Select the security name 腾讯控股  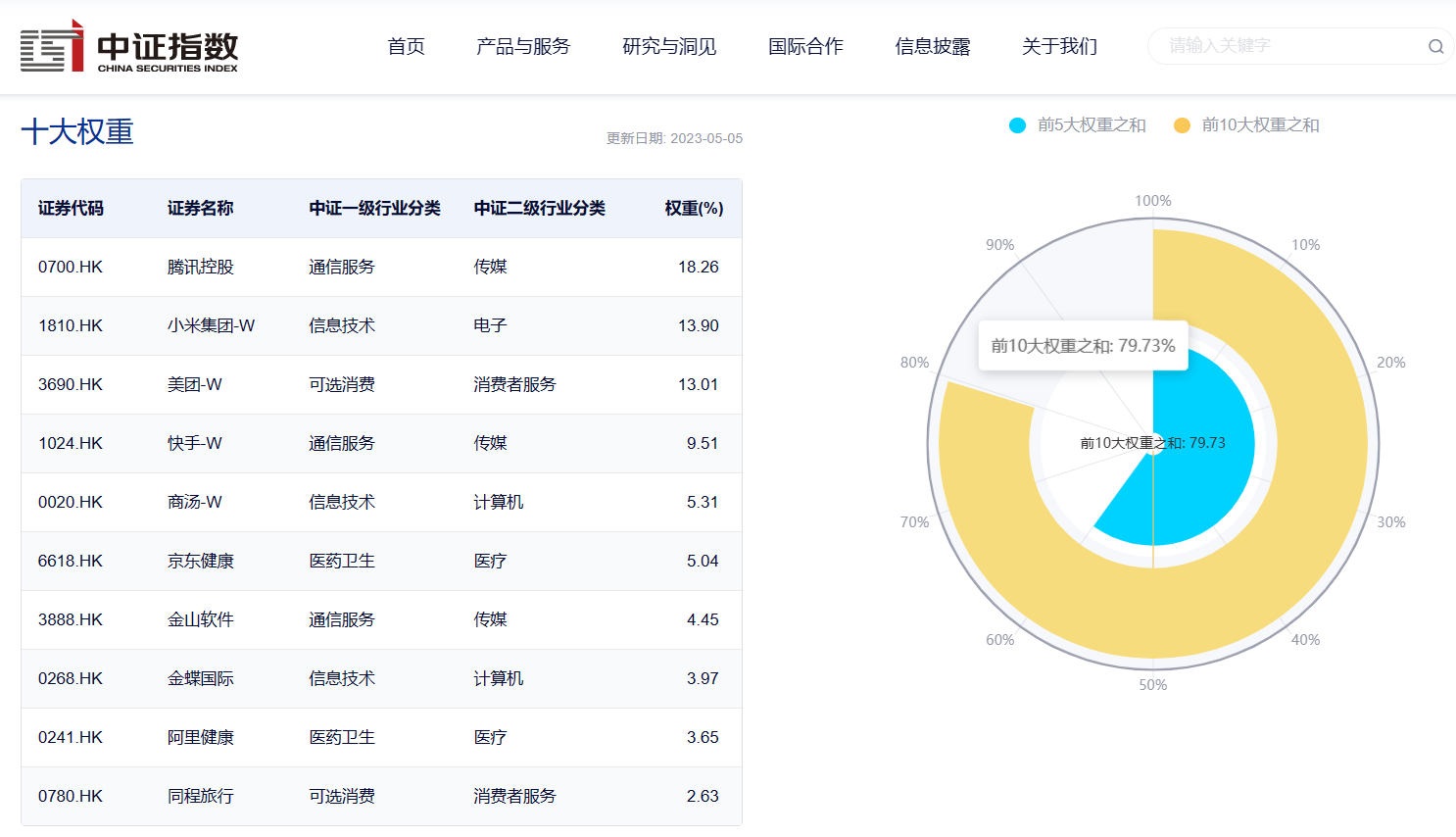[201, 267]
